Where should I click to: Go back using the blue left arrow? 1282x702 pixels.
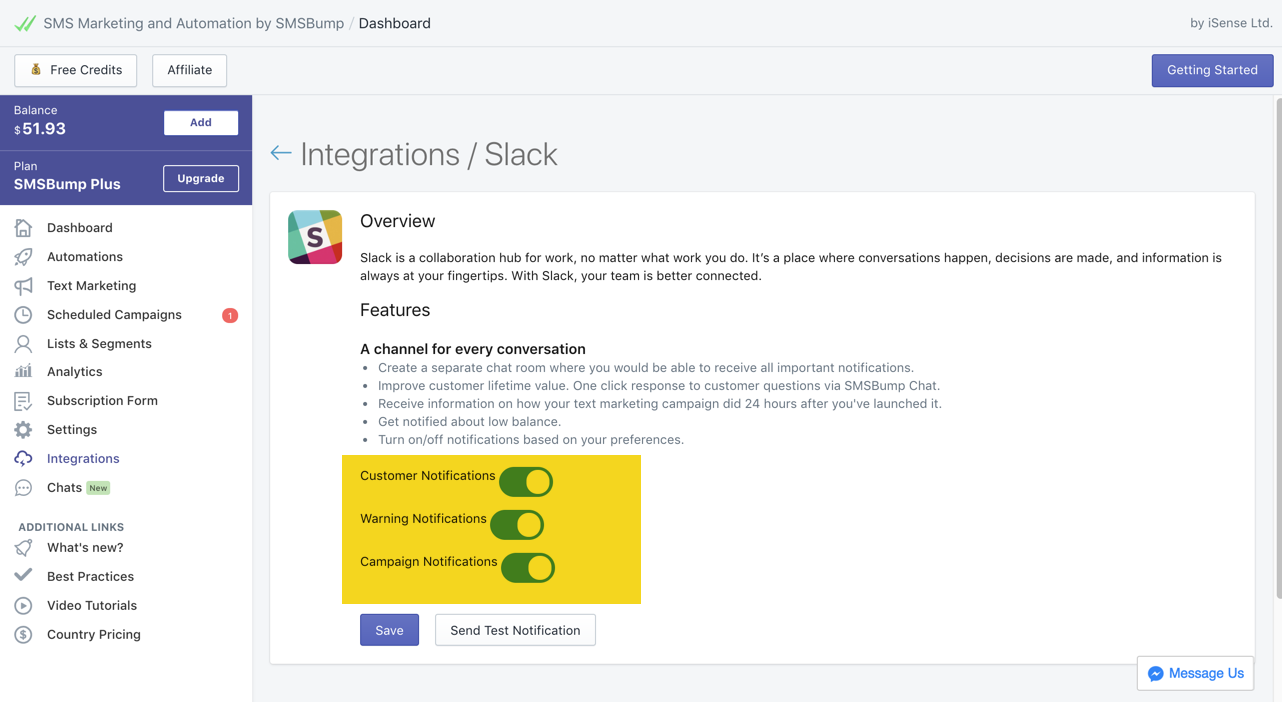coord(280,153)
